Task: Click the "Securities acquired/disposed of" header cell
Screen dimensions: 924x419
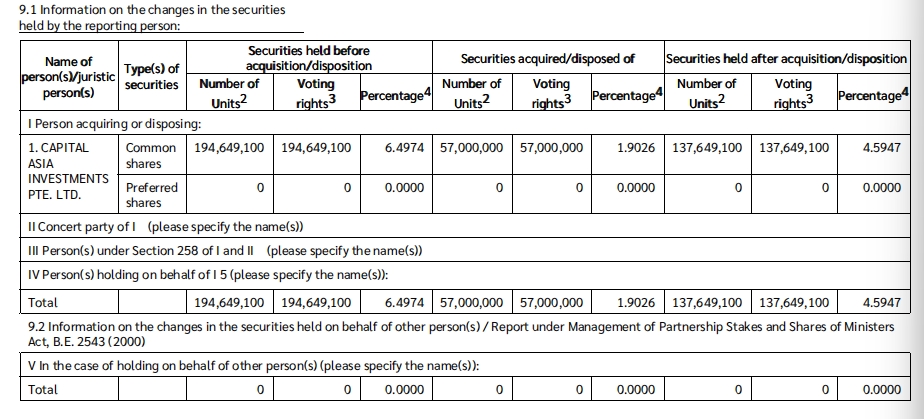Action: (547, 58)
